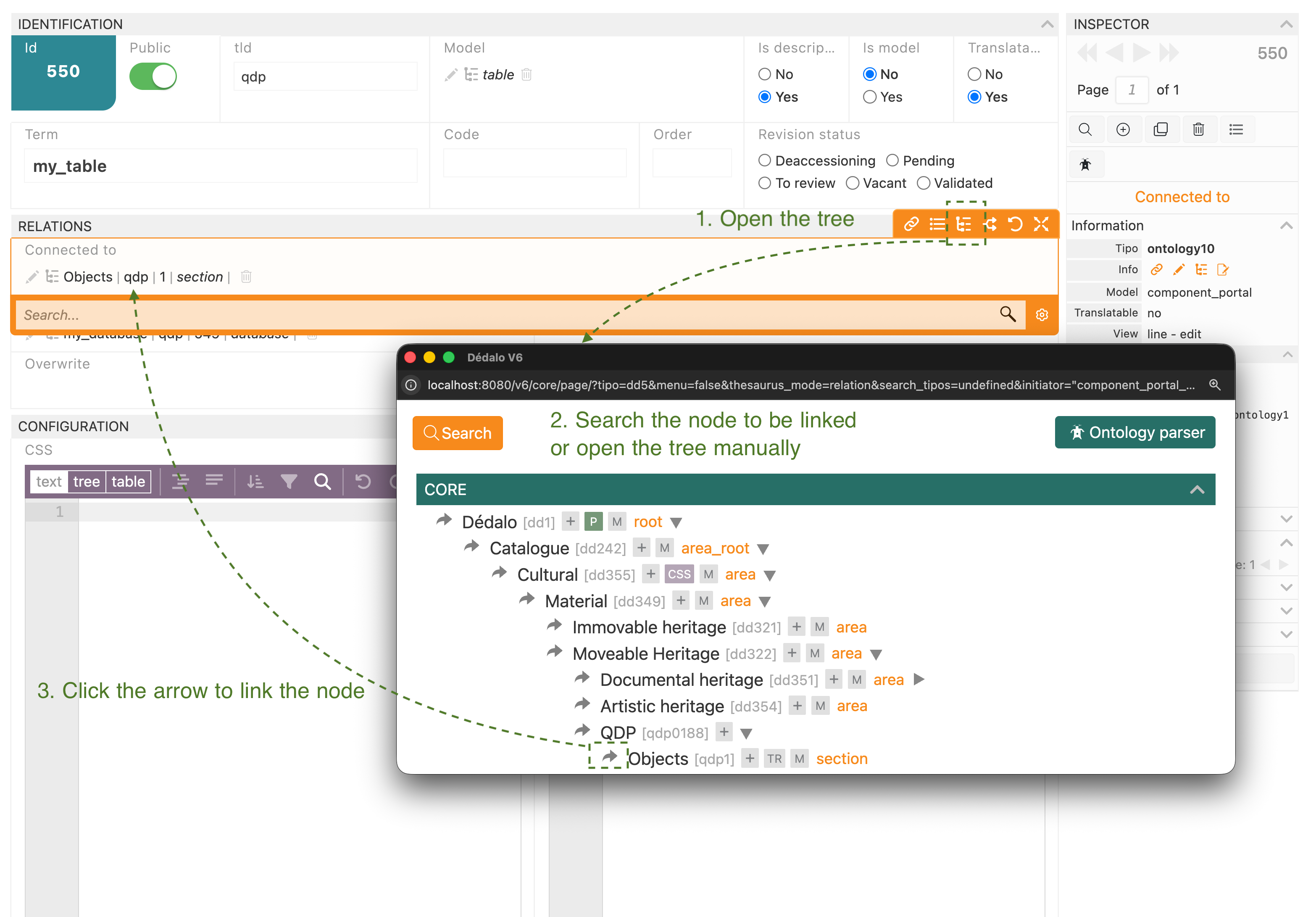Select Validated revision status
The height and width of the screenshot is (917, 1316).
click(x=924, y=183)
